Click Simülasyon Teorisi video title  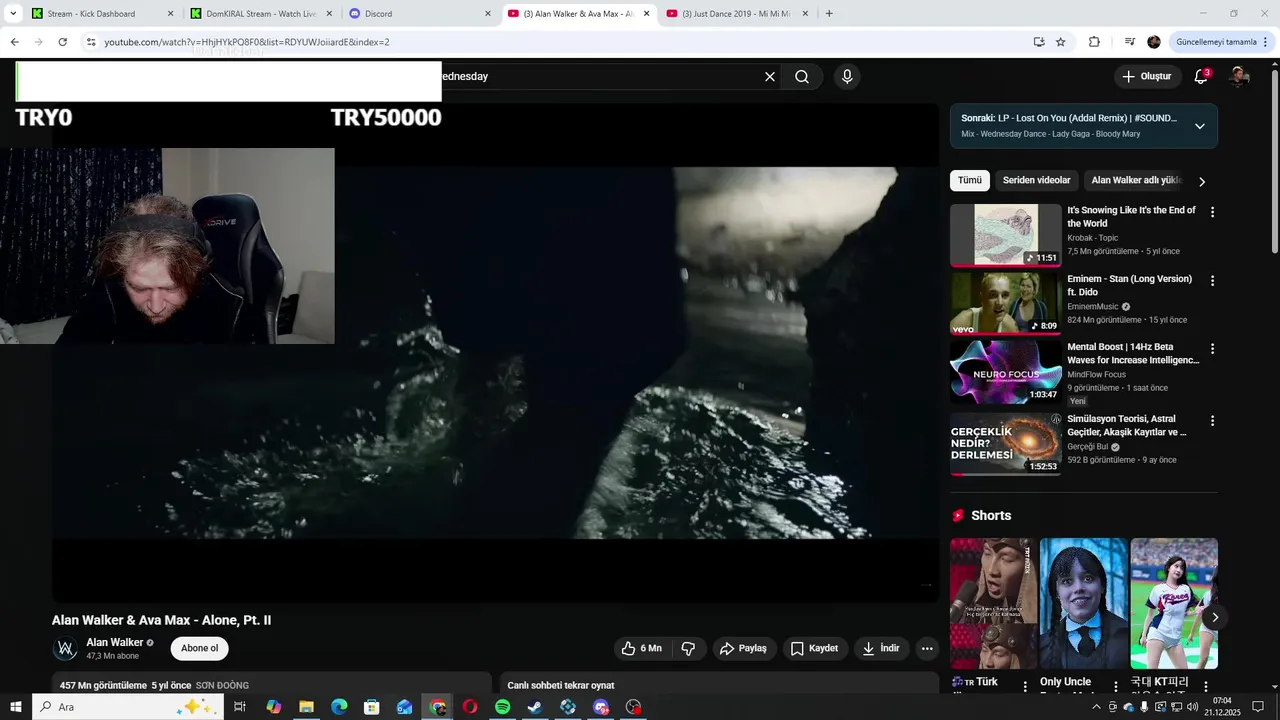click(1127, 426)
